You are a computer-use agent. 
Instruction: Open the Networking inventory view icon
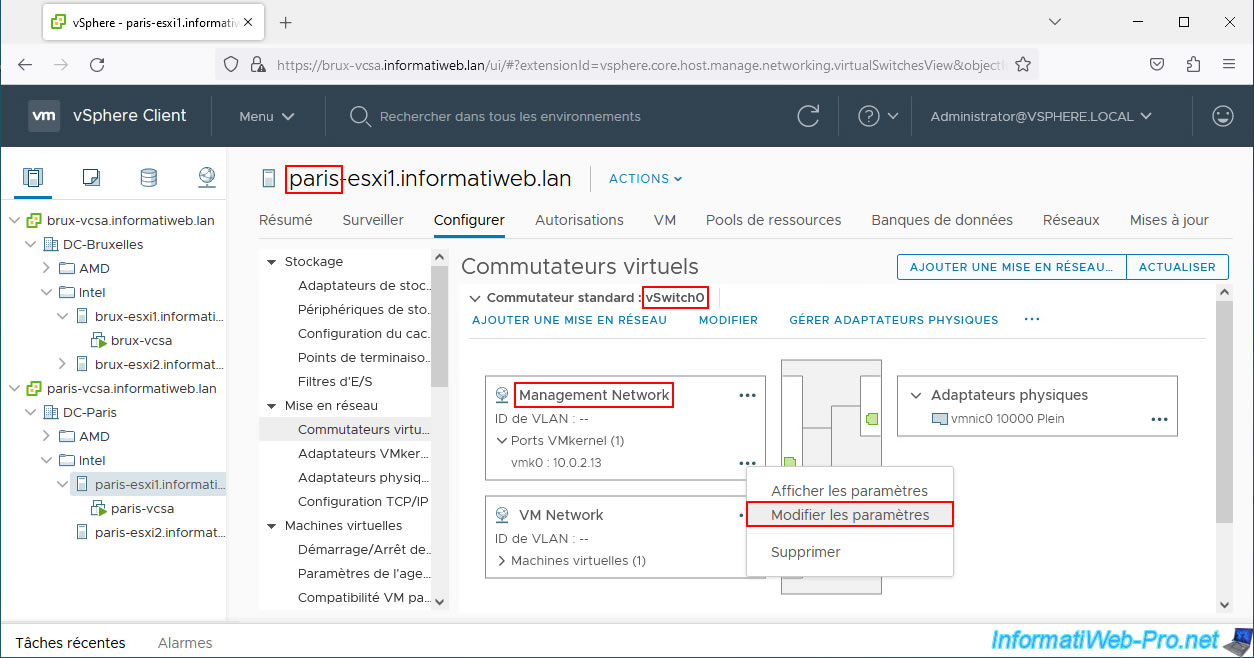coord(207,178)
